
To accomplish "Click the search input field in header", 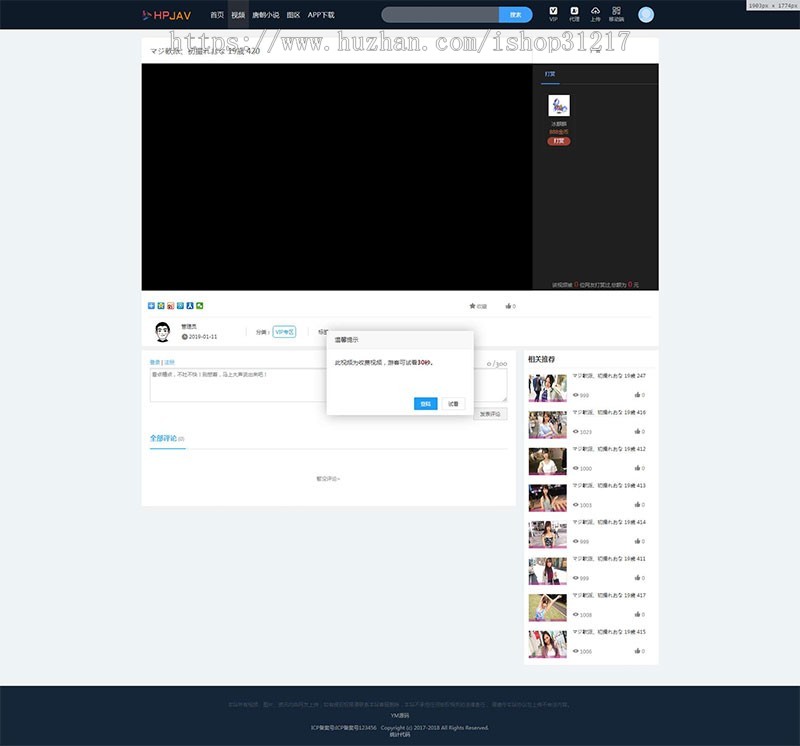I will click(x=440, y=15).
